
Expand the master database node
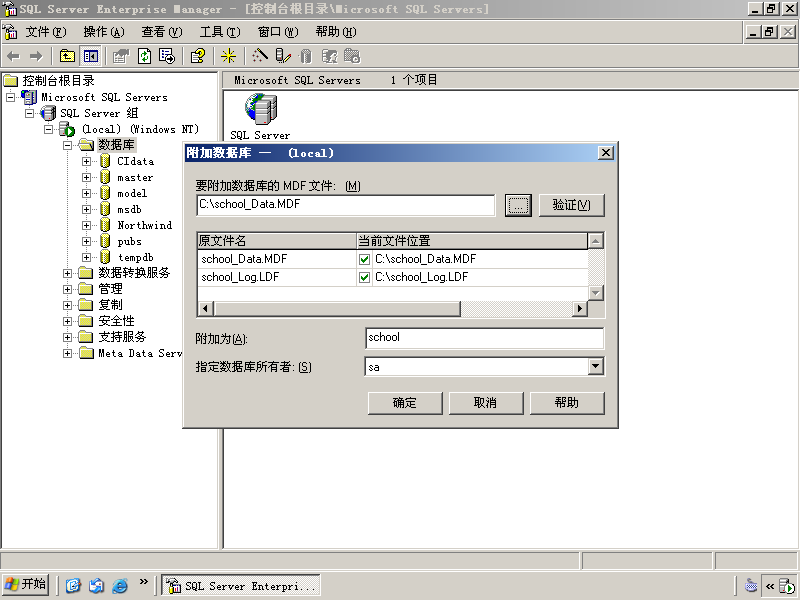(86, 178)
